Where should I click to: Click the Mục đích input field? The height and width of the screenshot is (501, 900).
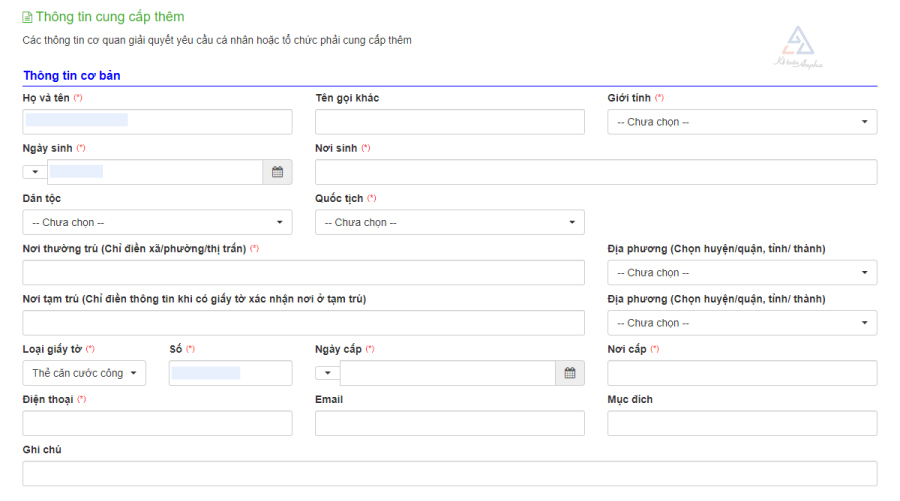click(x=742, y=423)
